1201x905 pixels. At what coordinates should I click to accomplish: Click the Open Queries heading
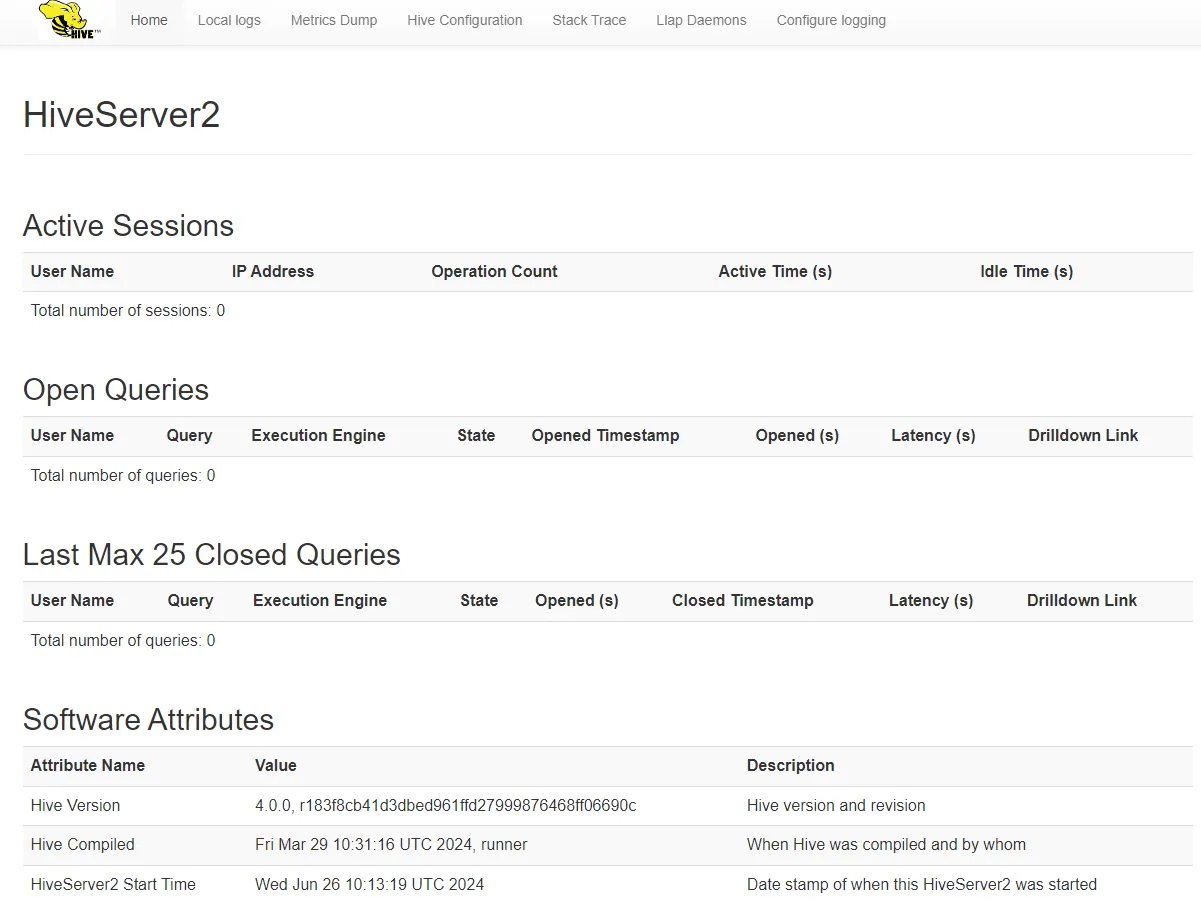116,390
